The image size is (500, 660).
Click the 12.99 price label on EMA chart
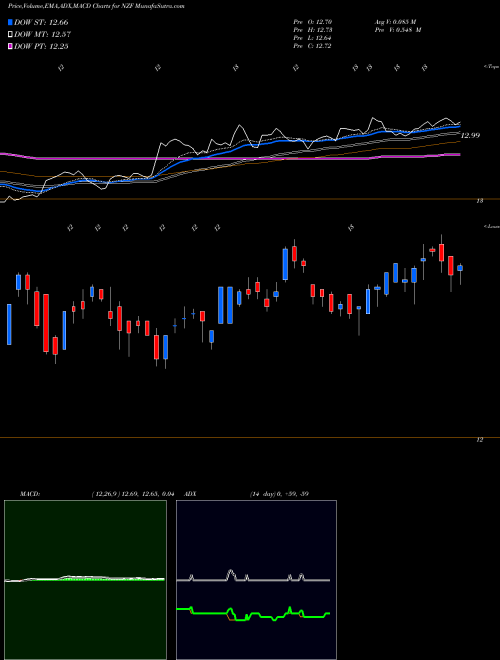(x=470, y=136)
